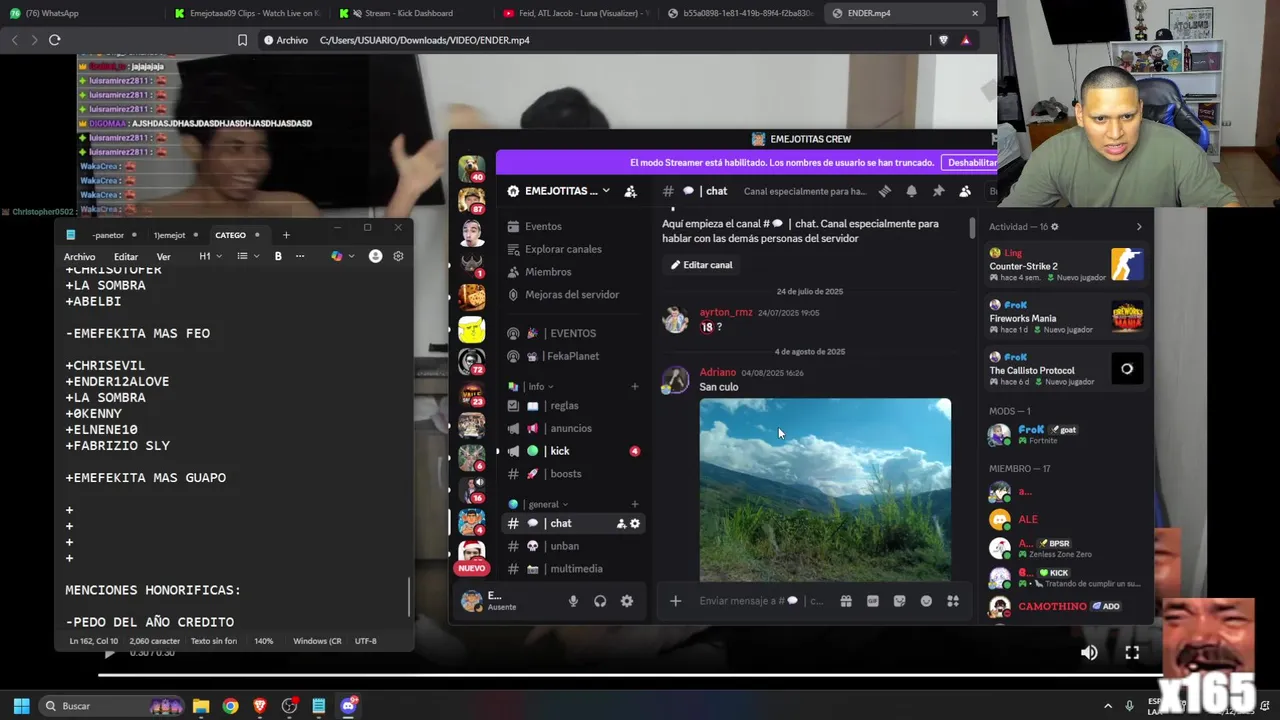Open Copilot dropdown arrow in Notepad
The image size is (1280, 720).
[x=351, y=256]
